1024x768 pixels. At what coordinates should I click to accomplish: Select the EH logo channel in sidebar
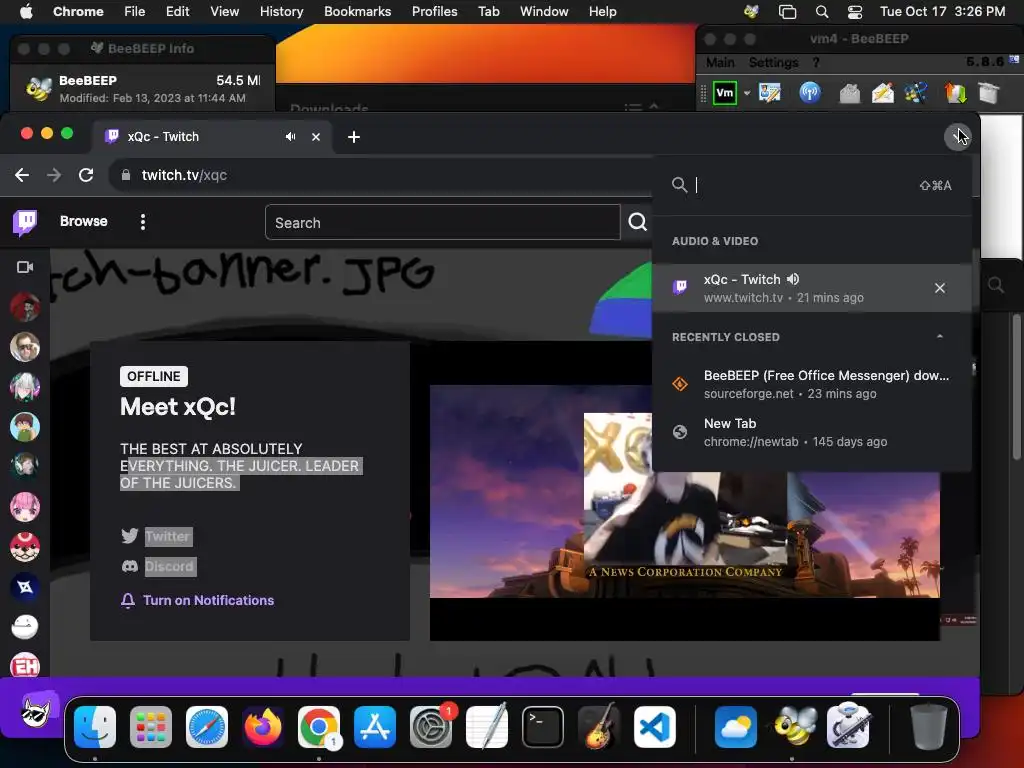[25, 666]
